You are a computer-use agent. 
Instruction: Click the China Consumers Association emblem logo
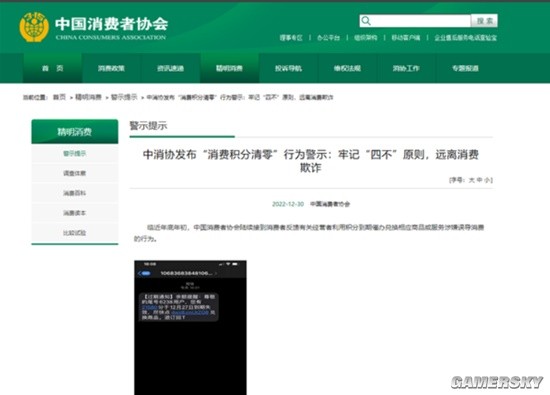[34, 27]
